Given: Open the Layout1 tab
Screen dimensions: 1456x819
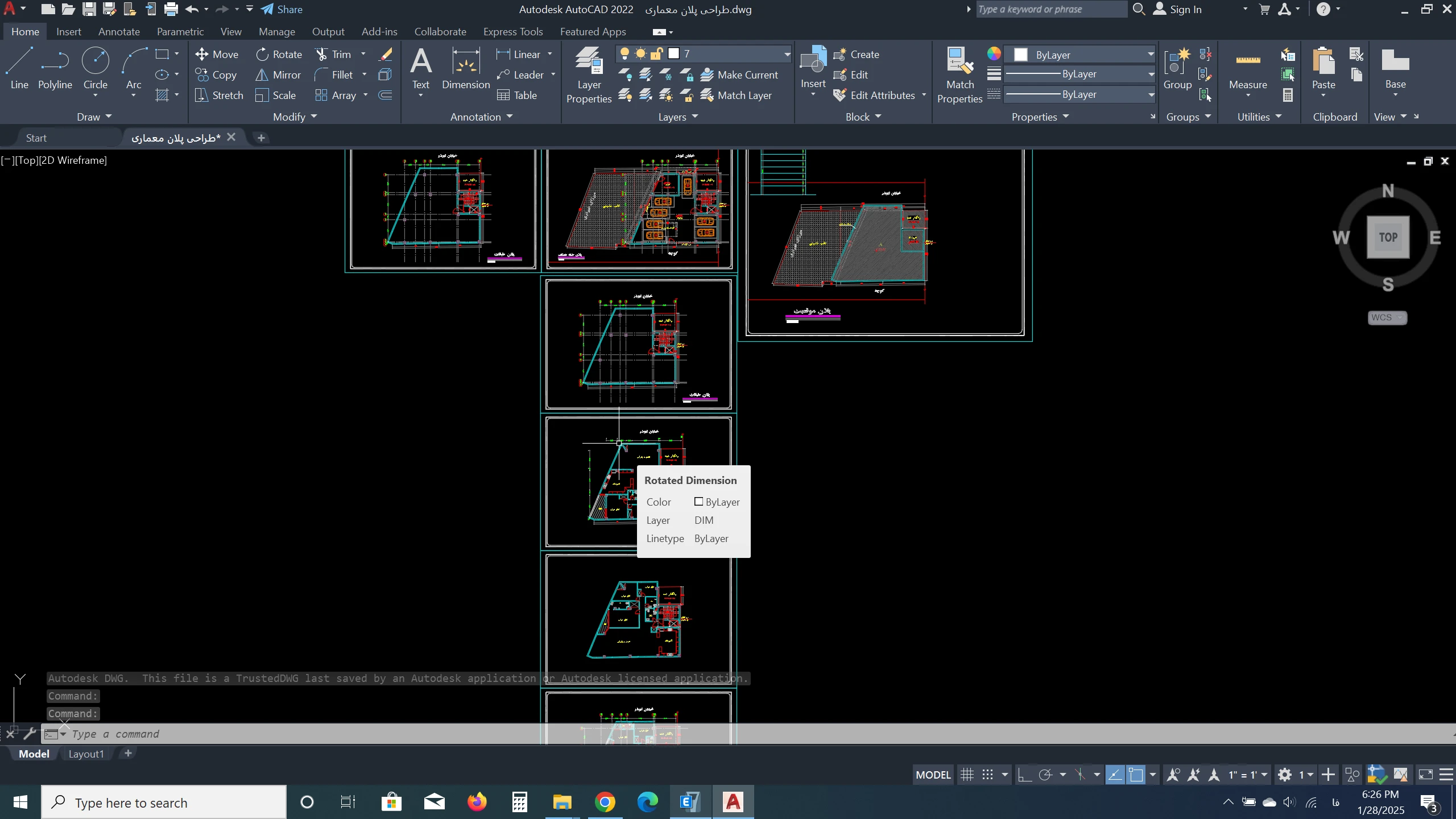Looking at the screenshot, I should pos(86,754).
